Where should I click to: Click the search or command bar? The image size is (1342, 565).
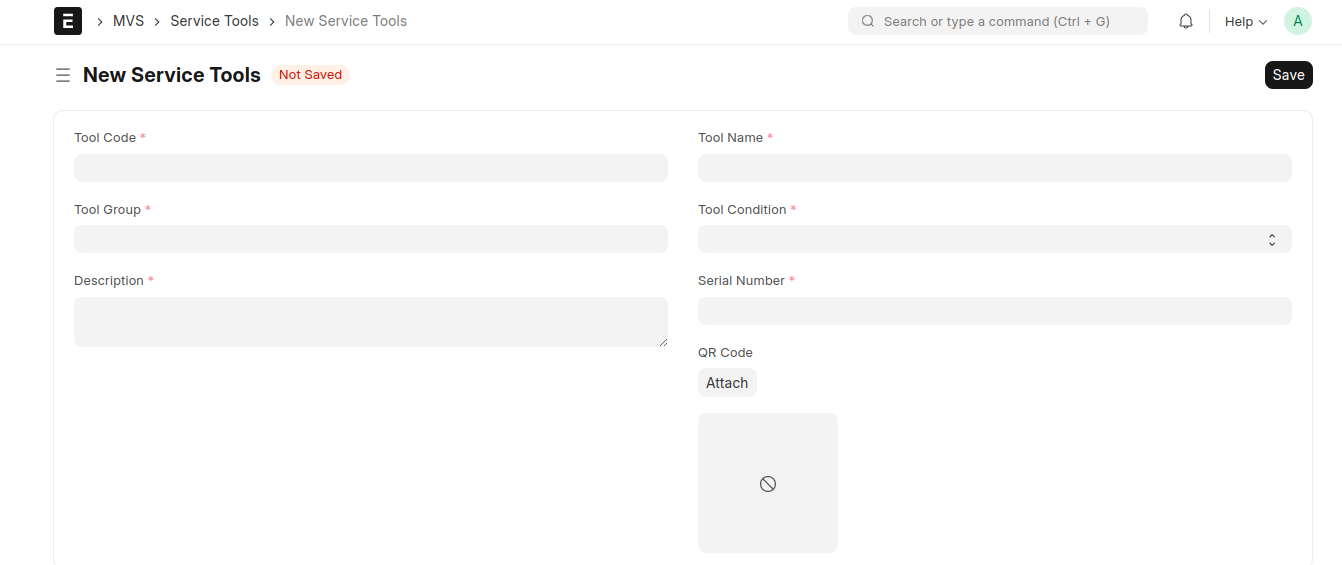1000,21
